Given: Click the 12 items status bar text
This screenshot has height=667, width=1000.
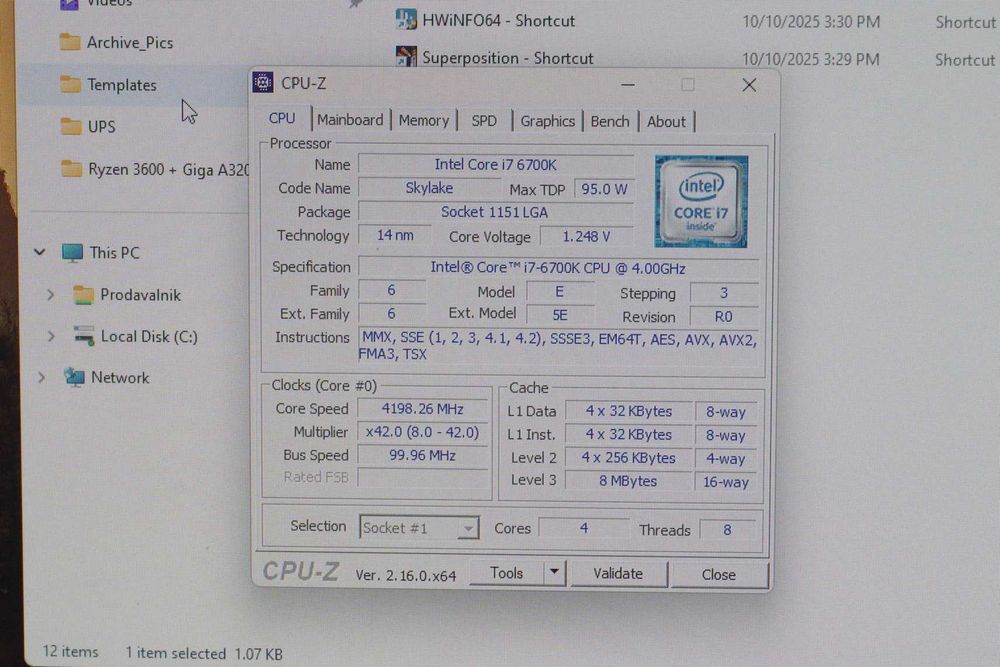Looking at the screenshot, I should click(71, 651).
